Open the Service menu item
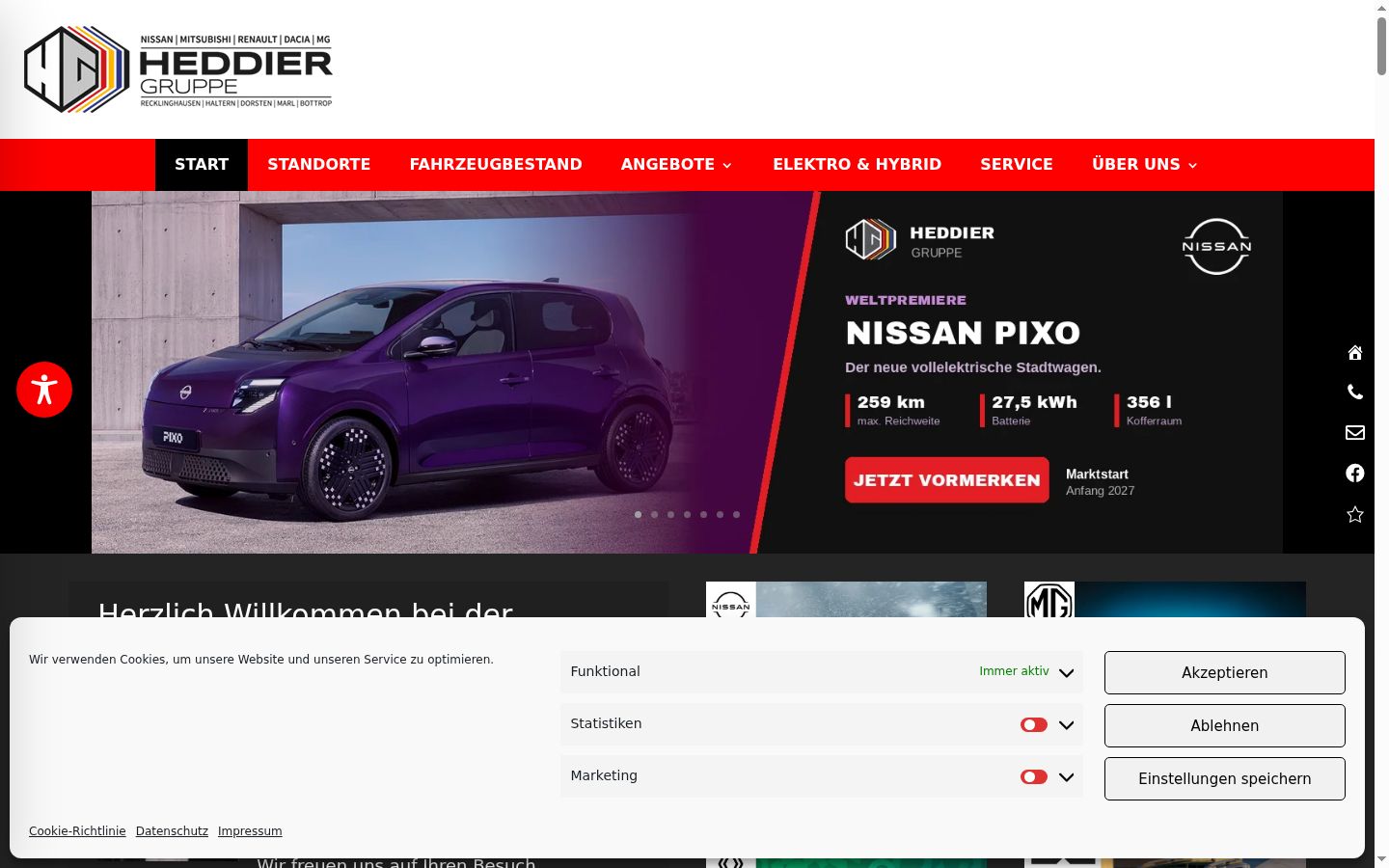1389x868 pixels. point(1017,165)
